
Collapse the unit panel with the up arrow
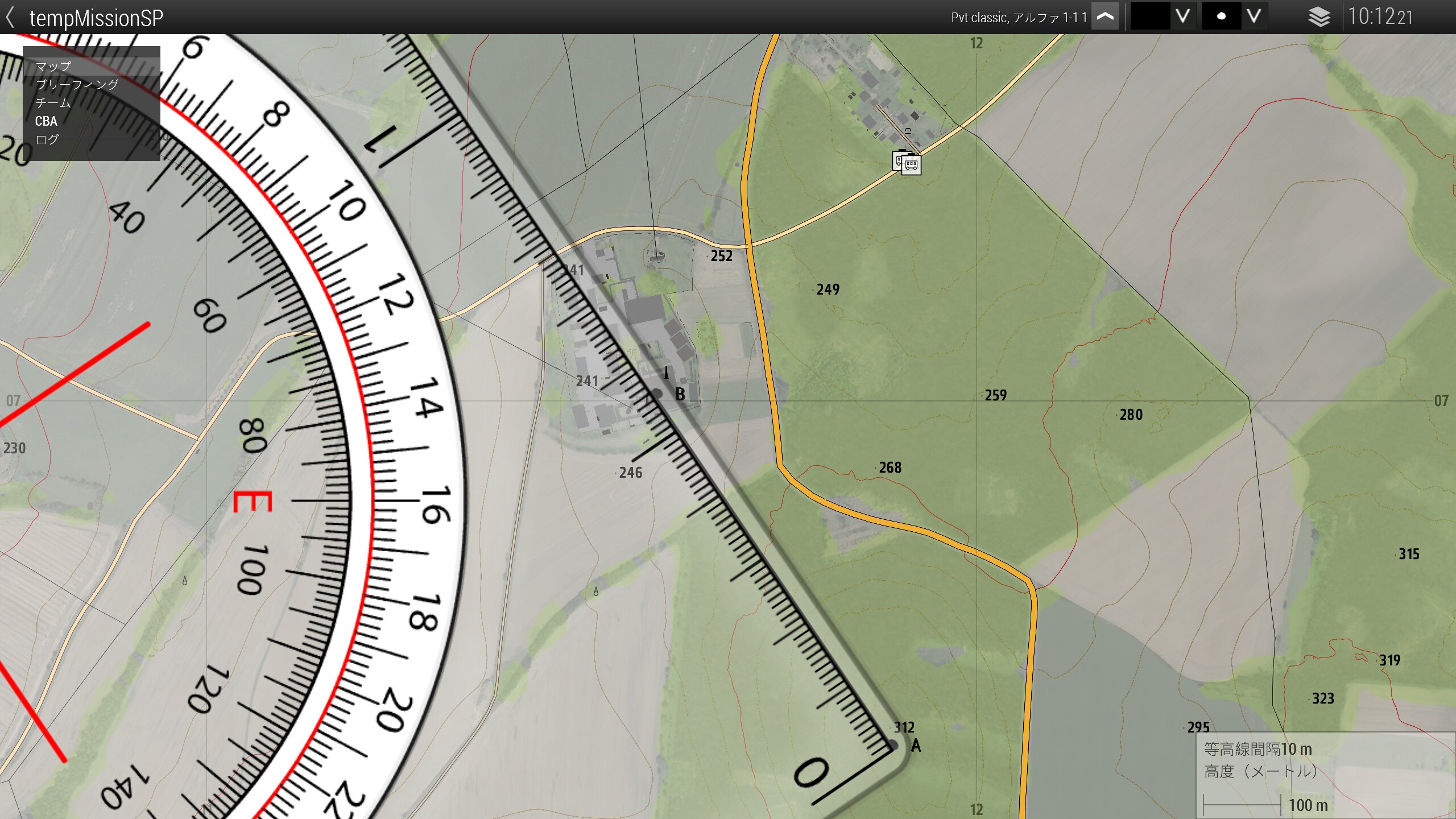pos(1105,16)
